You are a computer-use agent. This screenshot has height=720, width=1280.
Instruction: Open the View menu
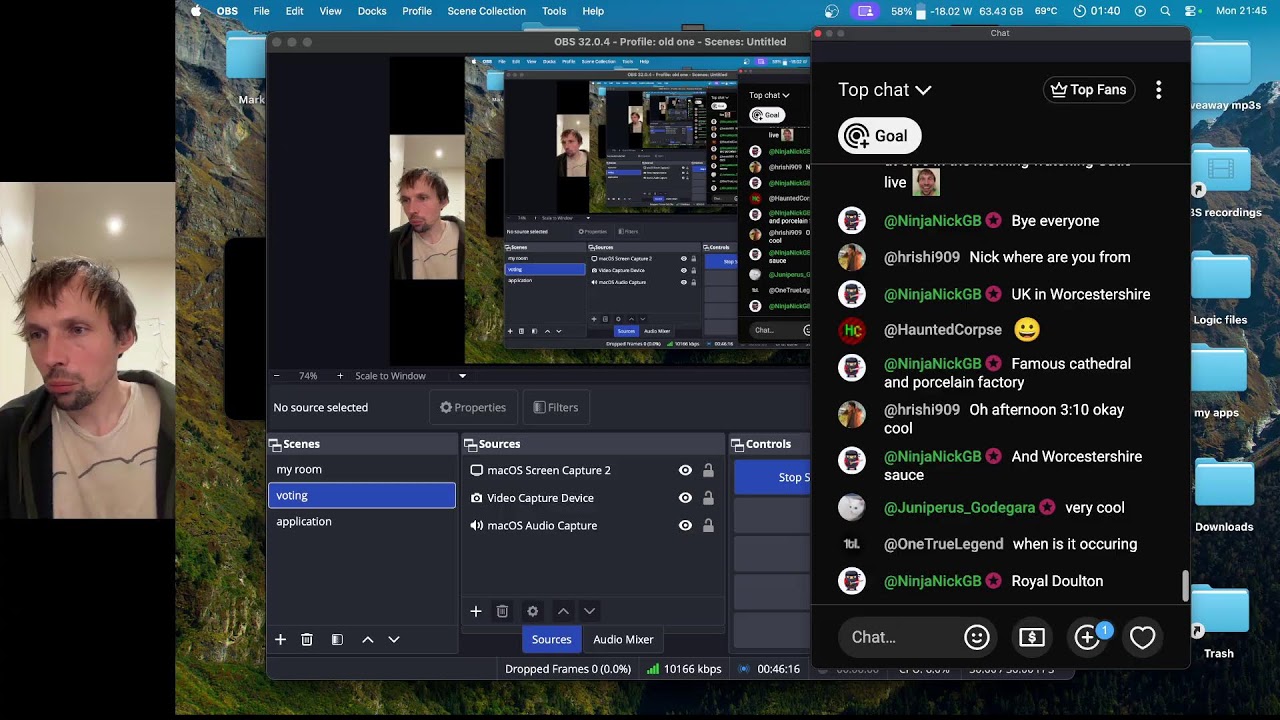(x=330, y=11)
